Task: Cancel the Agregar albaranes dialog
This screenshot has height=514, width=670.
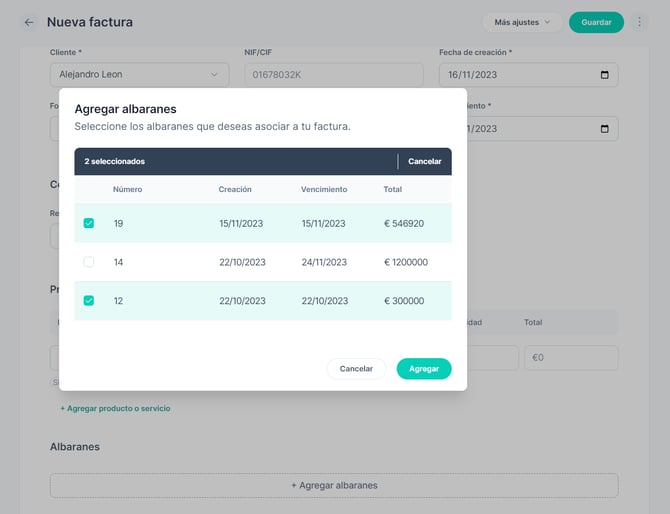Action: [x=356, y=369]
